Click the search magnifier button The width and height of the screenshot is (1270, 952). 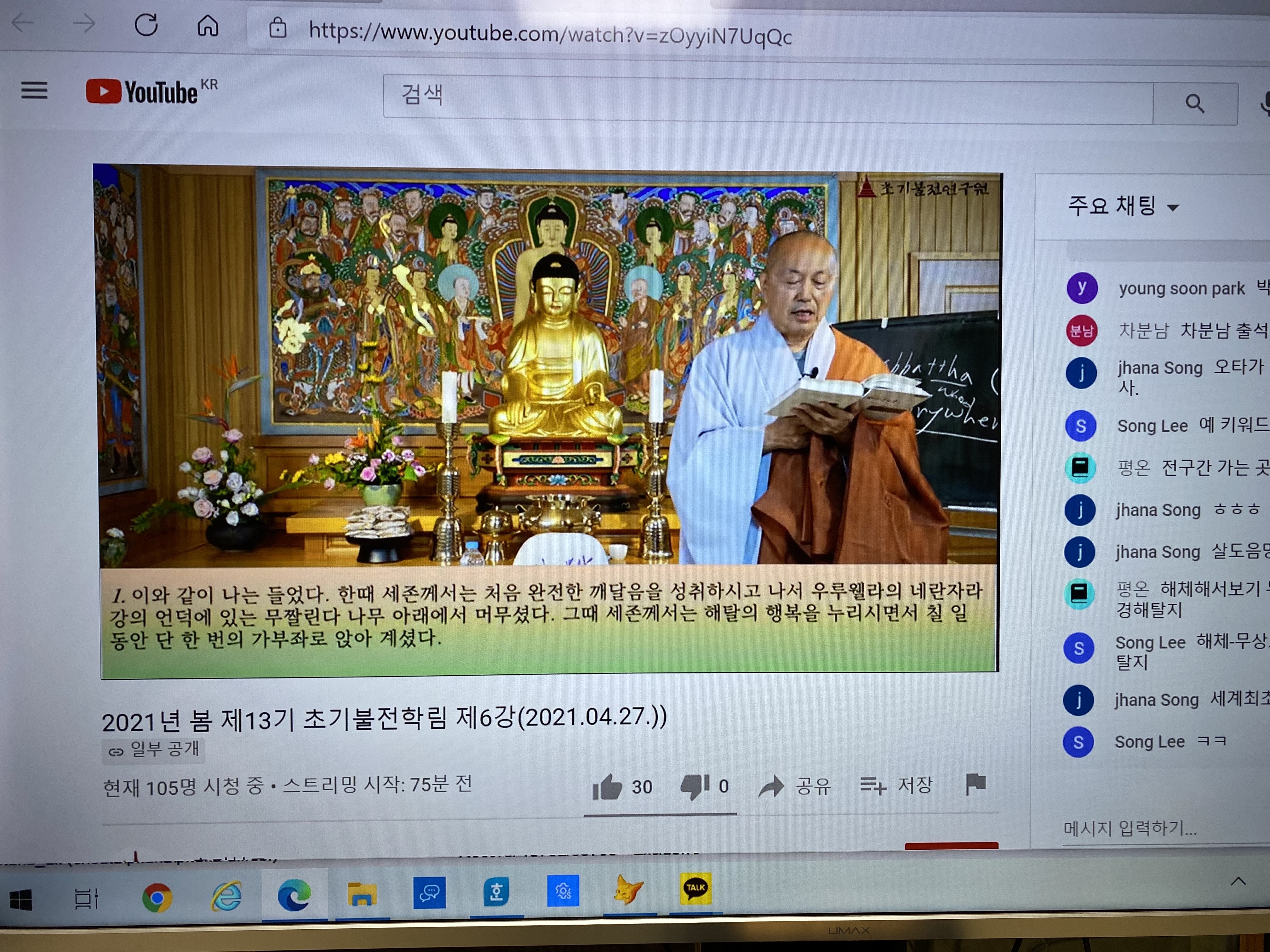pos(1195,104)
